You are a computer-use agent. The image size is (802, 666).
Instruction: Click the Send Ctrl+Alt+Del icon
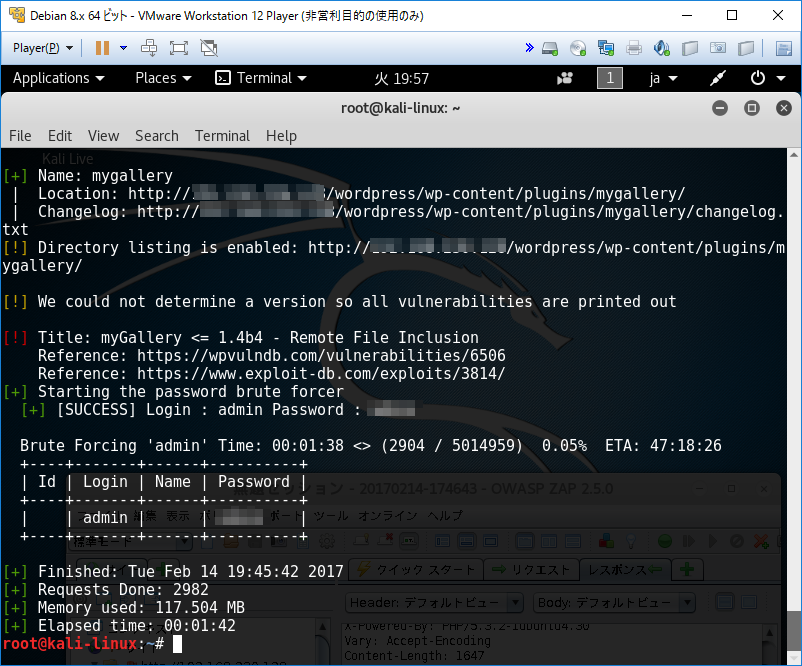click(x=149, y=48)
